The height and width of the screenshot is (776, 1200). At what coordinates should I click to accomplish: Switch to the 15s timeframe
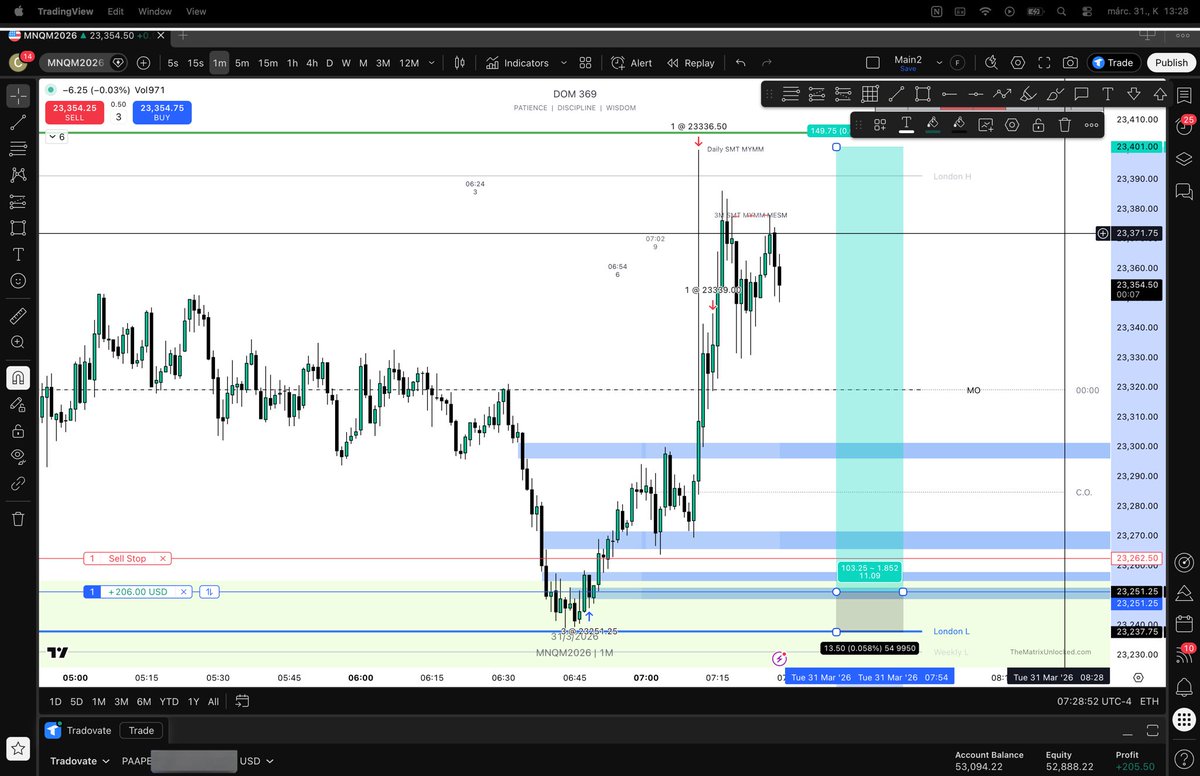click(x=195, y=62)
